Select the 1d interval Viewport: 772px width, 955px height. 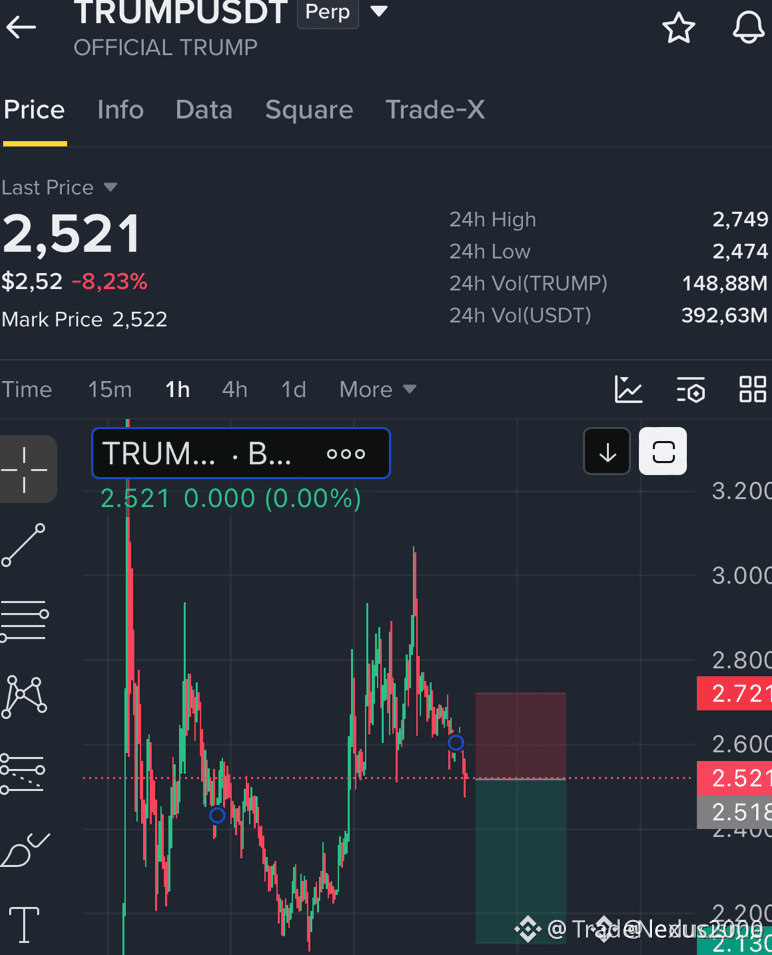click(293, 389)
